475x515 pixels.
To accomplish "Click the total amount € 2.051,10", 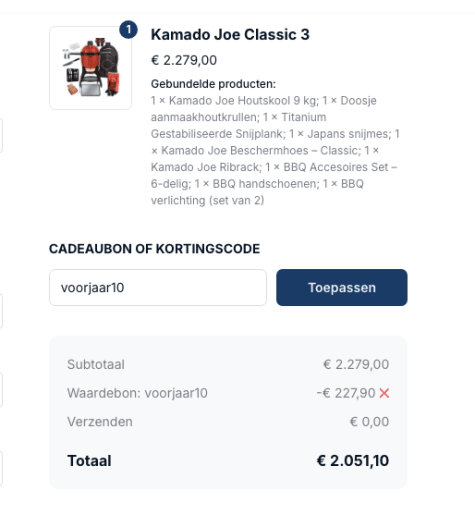I will [353, 461].
